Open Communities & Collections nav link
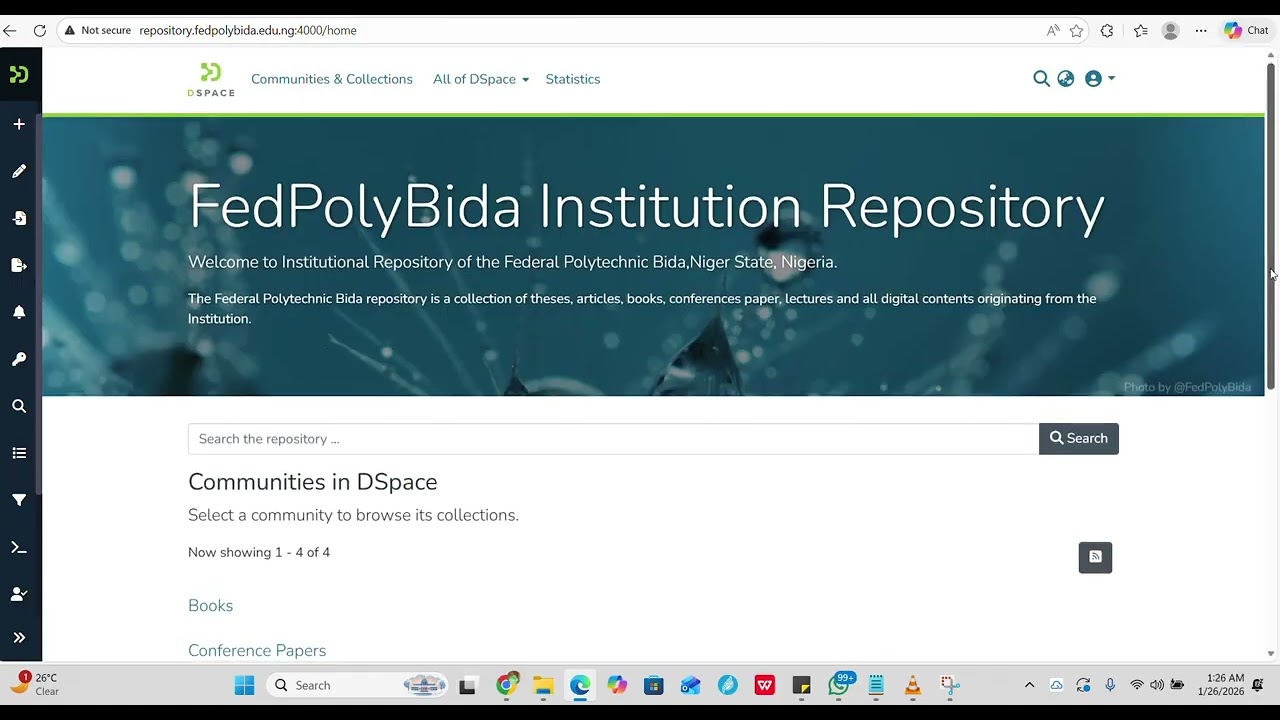This screenshot has width=1280, height=720. click(x=332, y=79)
